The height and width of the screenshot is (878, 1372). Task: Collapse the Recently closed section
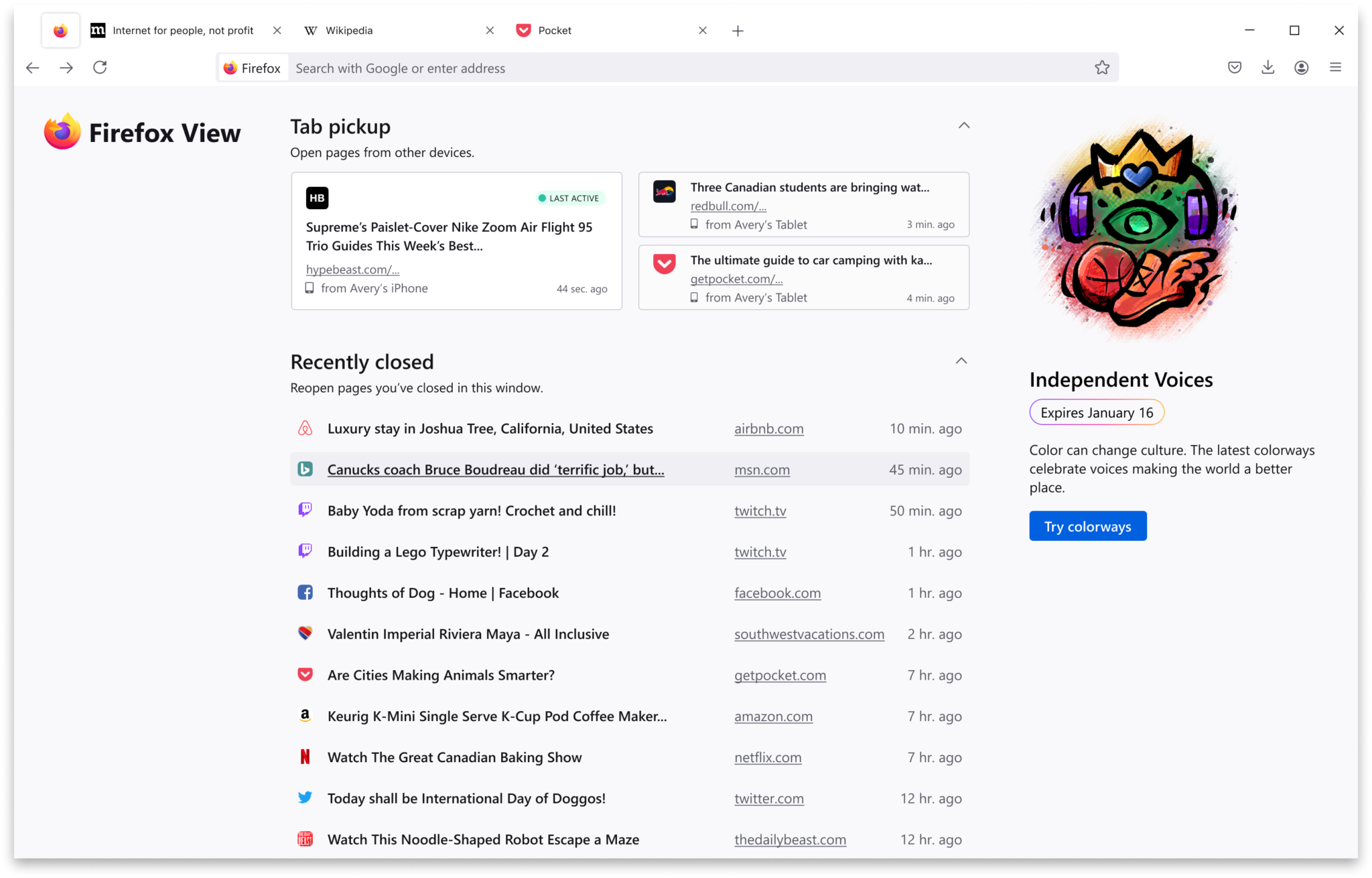click(x=961, y=361)
